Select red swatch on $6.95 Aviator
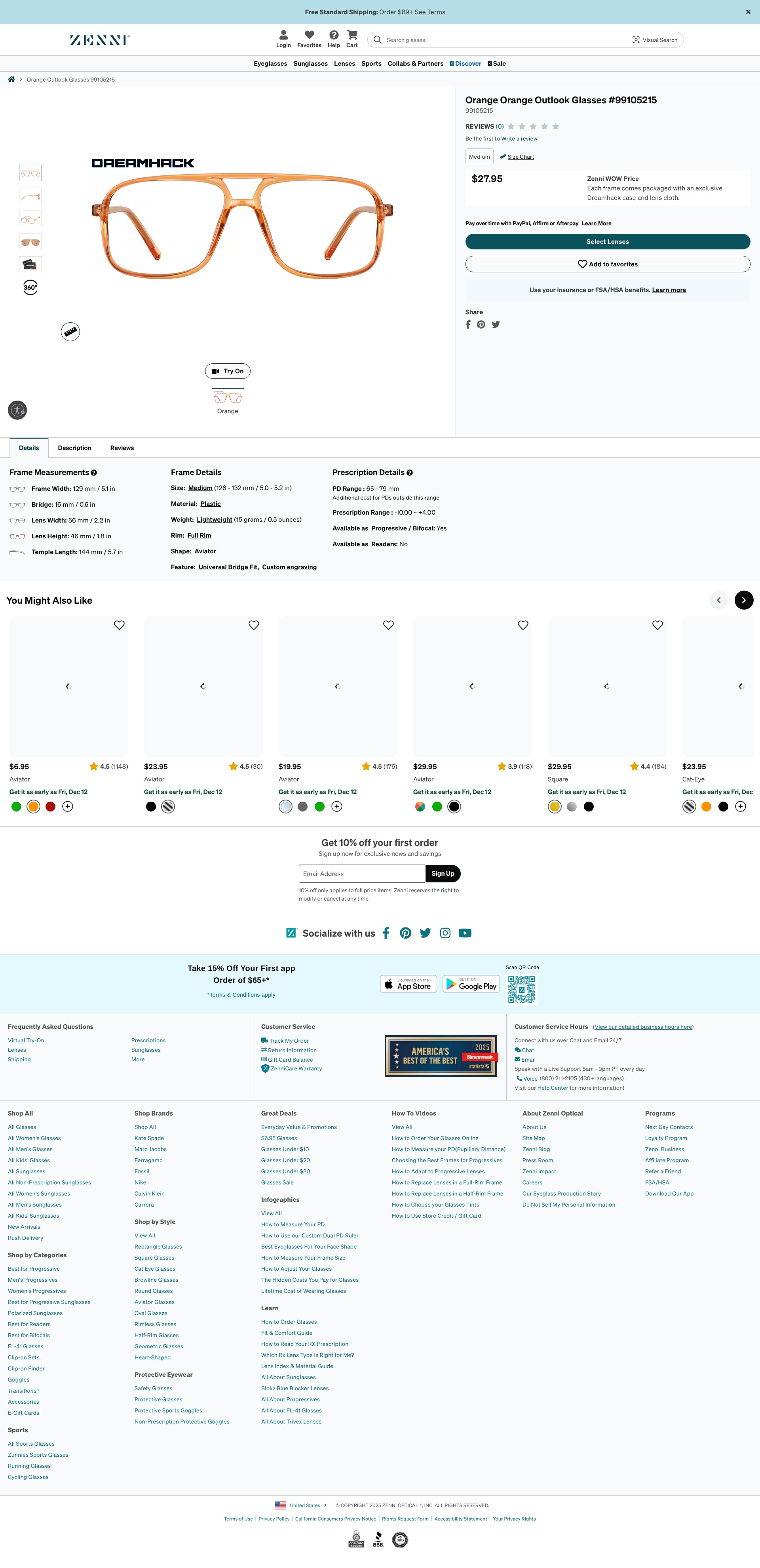This screenshot has height=1568, width=760. pos(51,806)
